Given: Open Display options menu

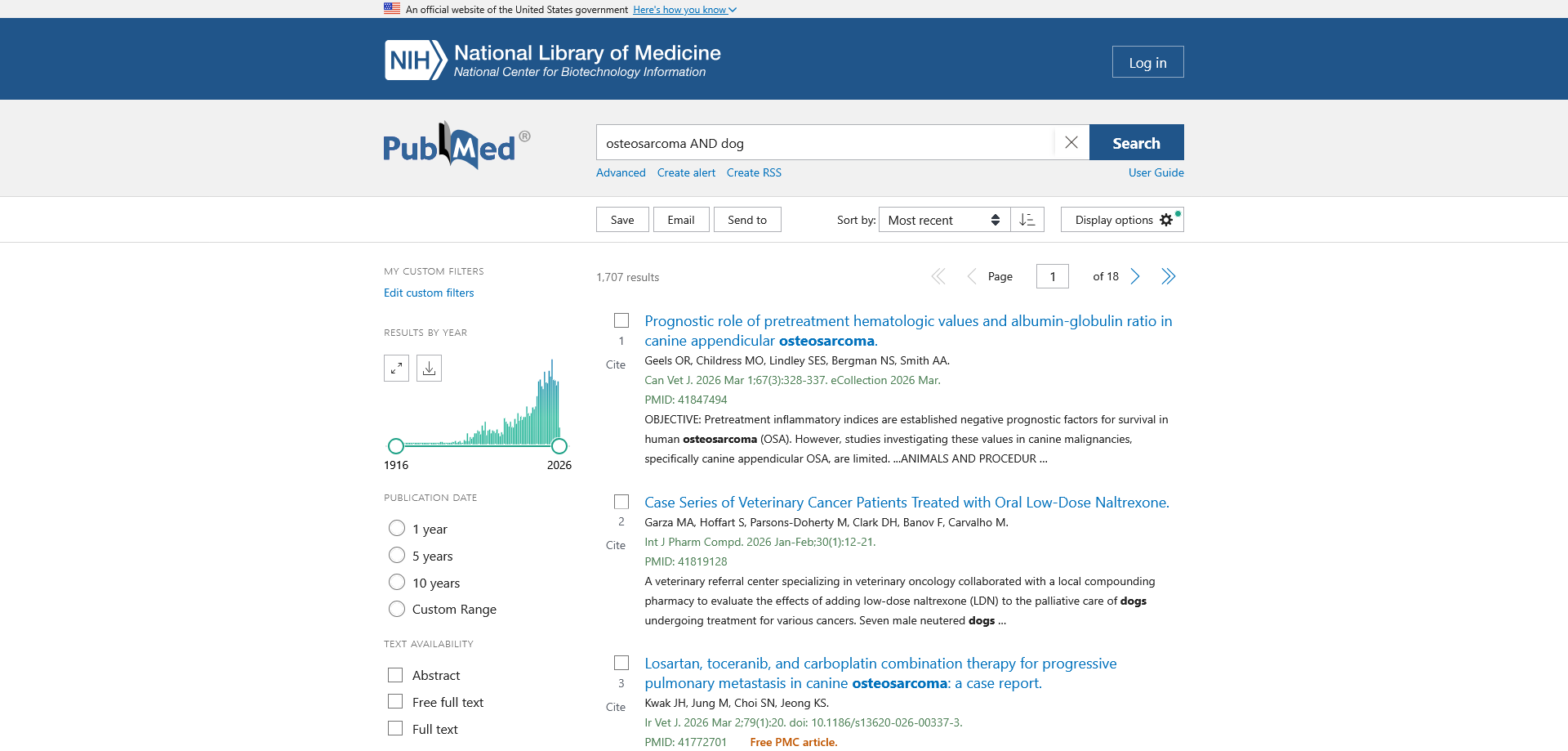Looking at the screenshot, I should tap(1122, 220).
